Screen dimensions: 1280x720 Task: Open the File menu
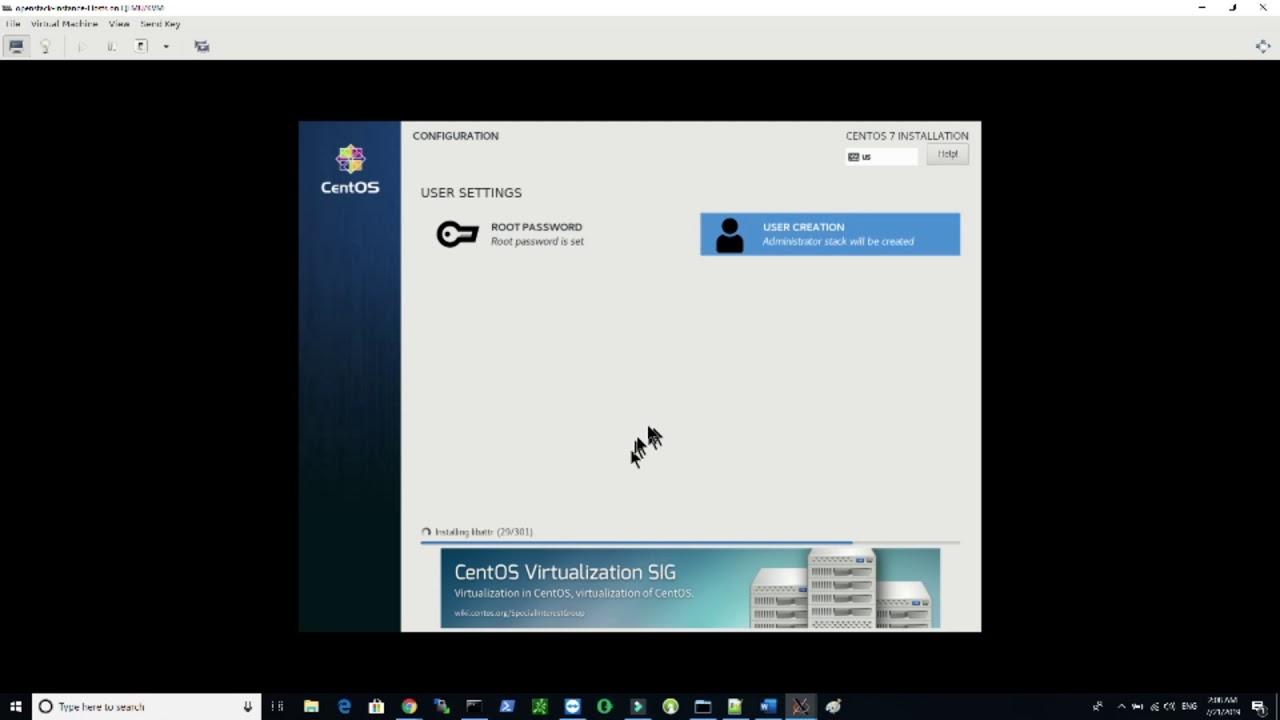(x=12, y=23)
